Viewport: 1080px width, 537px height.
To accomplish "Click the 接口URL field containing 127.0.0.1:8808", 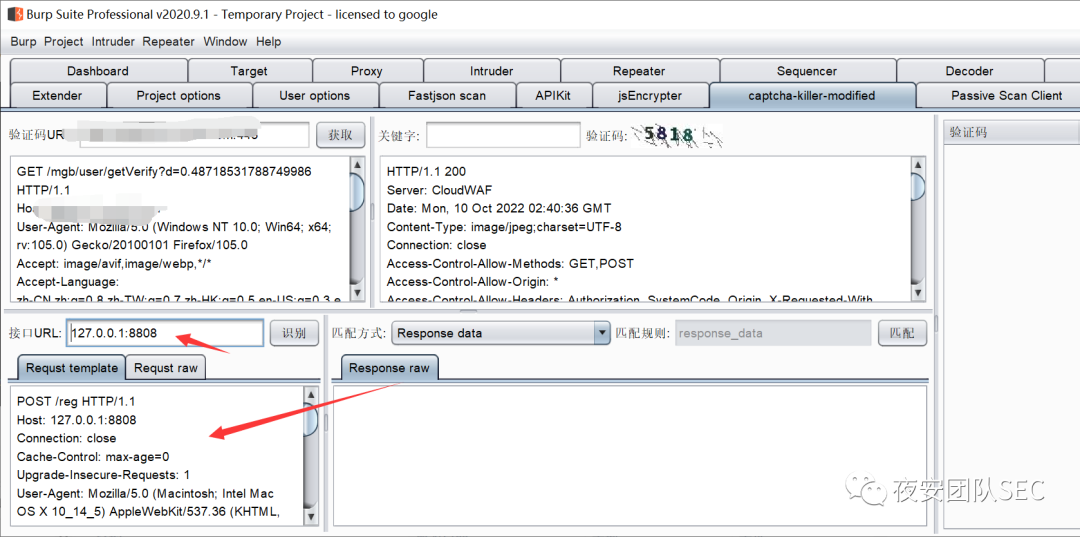I will [165, 333].
